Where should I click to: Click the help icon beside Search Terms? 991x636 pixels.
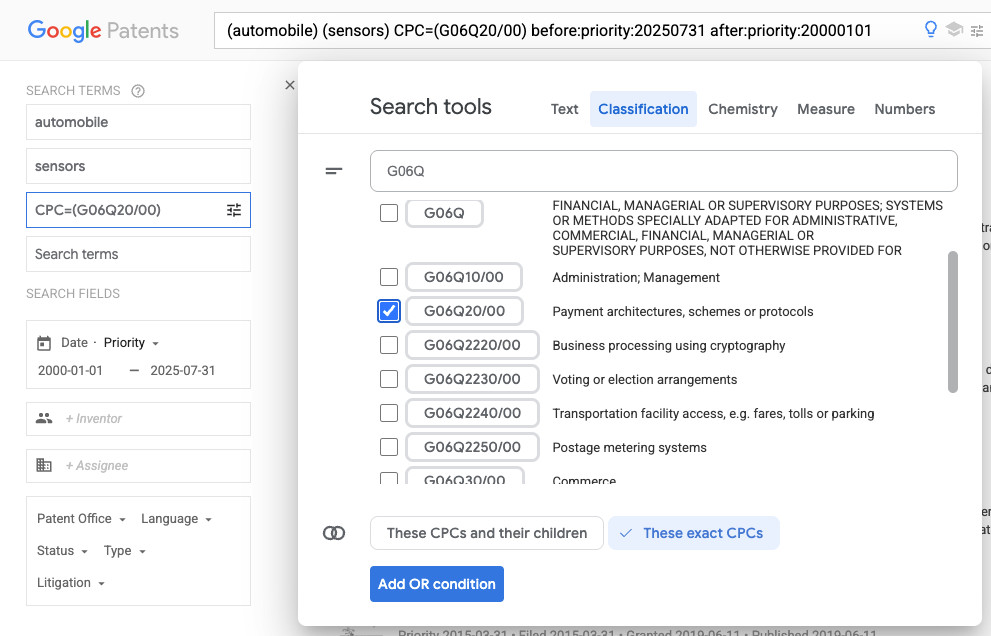(138, 91)
